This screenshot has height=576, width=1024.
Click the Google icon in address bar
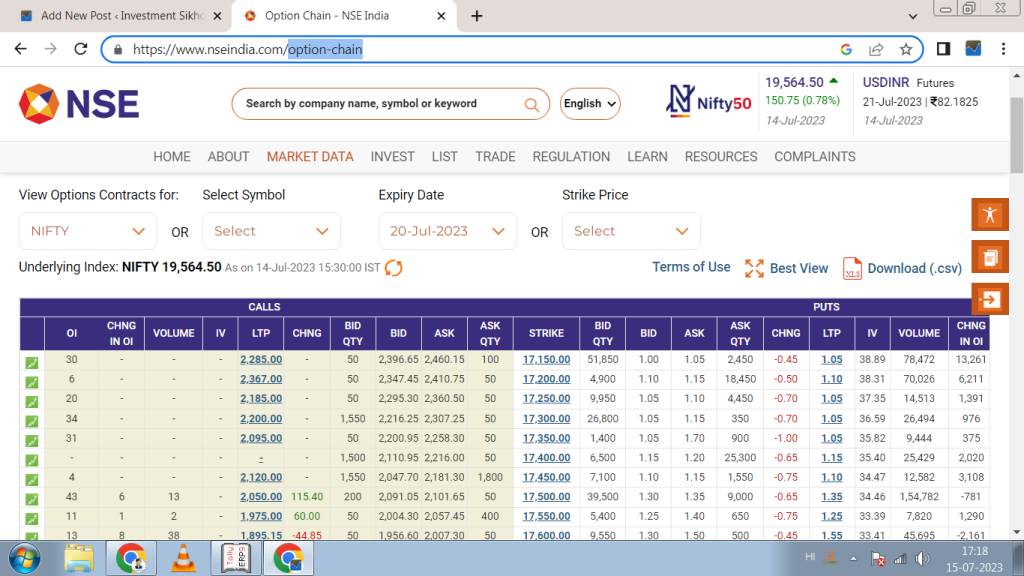[x=846, y=49]
